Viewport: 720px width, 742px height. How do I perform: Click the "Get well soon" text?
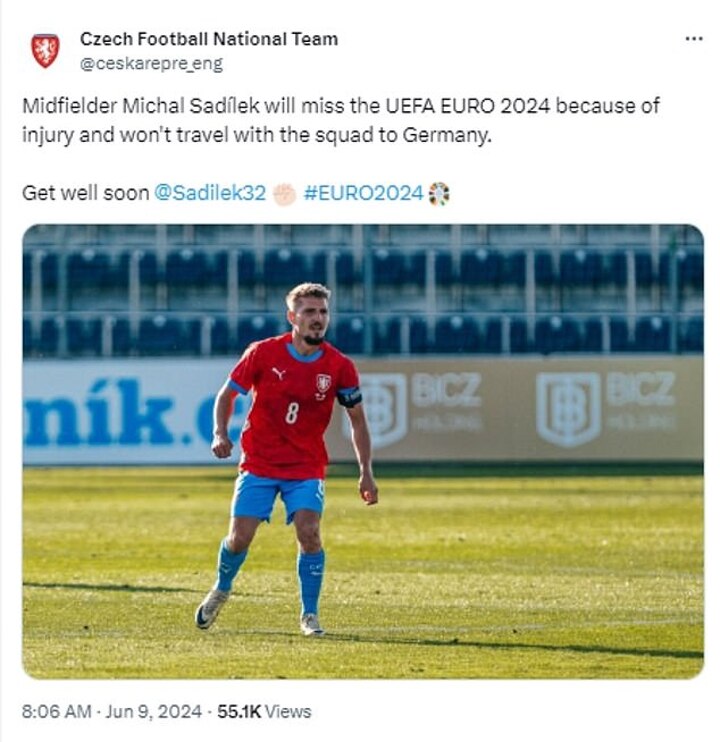coord(85,193)
